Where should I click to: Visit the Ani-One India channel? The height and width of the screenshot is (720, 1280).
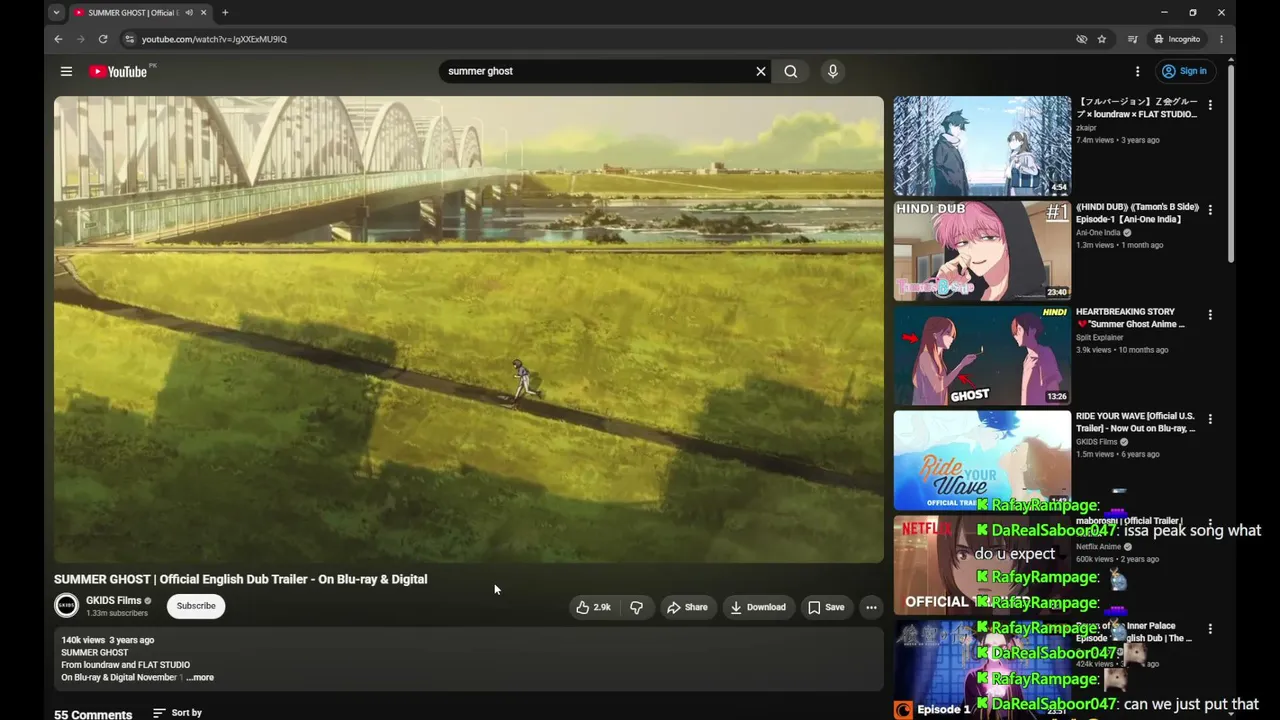tap(1098, 233)
